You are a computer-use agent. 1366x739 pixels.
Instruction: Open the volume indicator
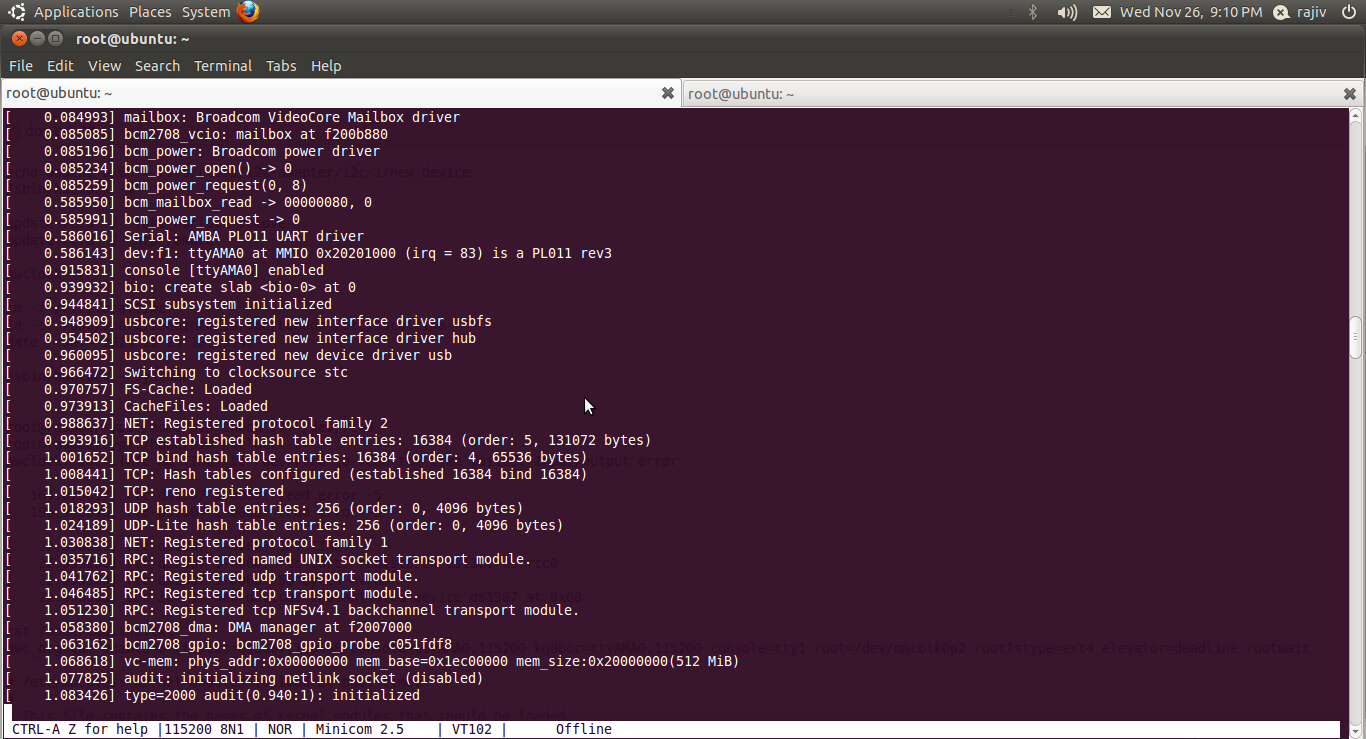click(1066, 12)
